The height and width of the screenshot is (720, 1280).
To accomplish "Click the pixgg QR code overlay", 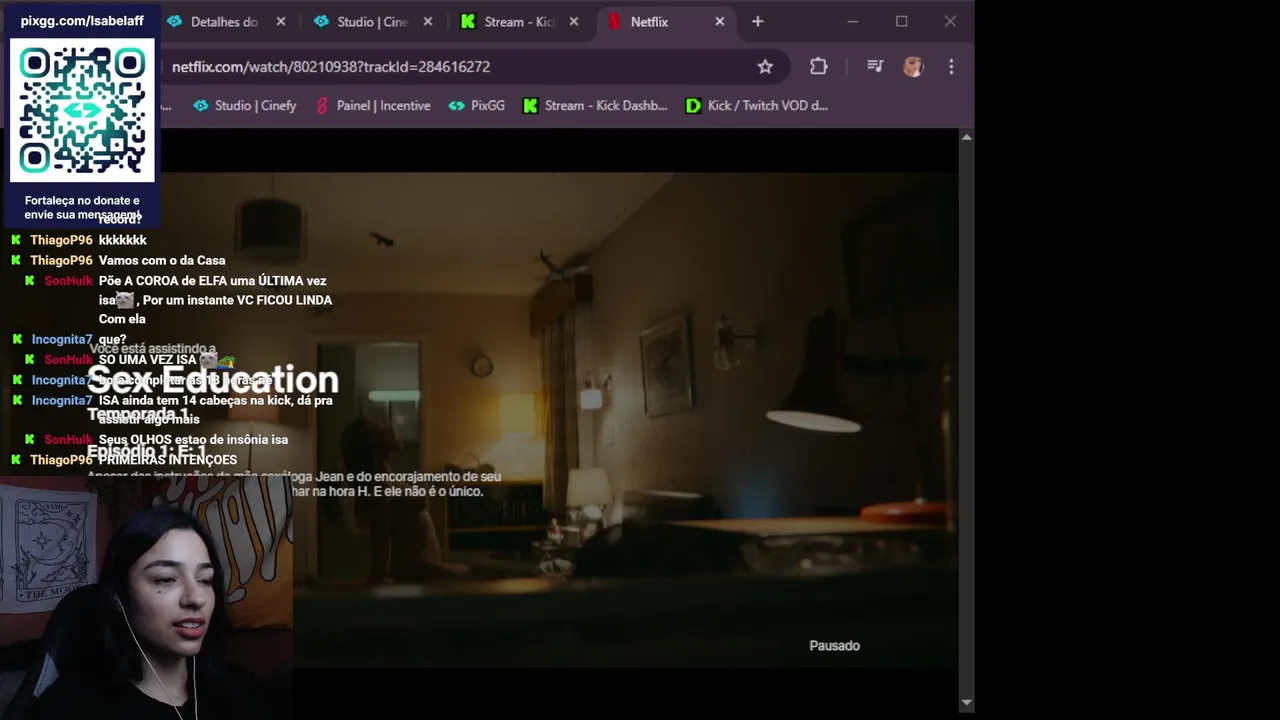I will [x=82, y=111].
